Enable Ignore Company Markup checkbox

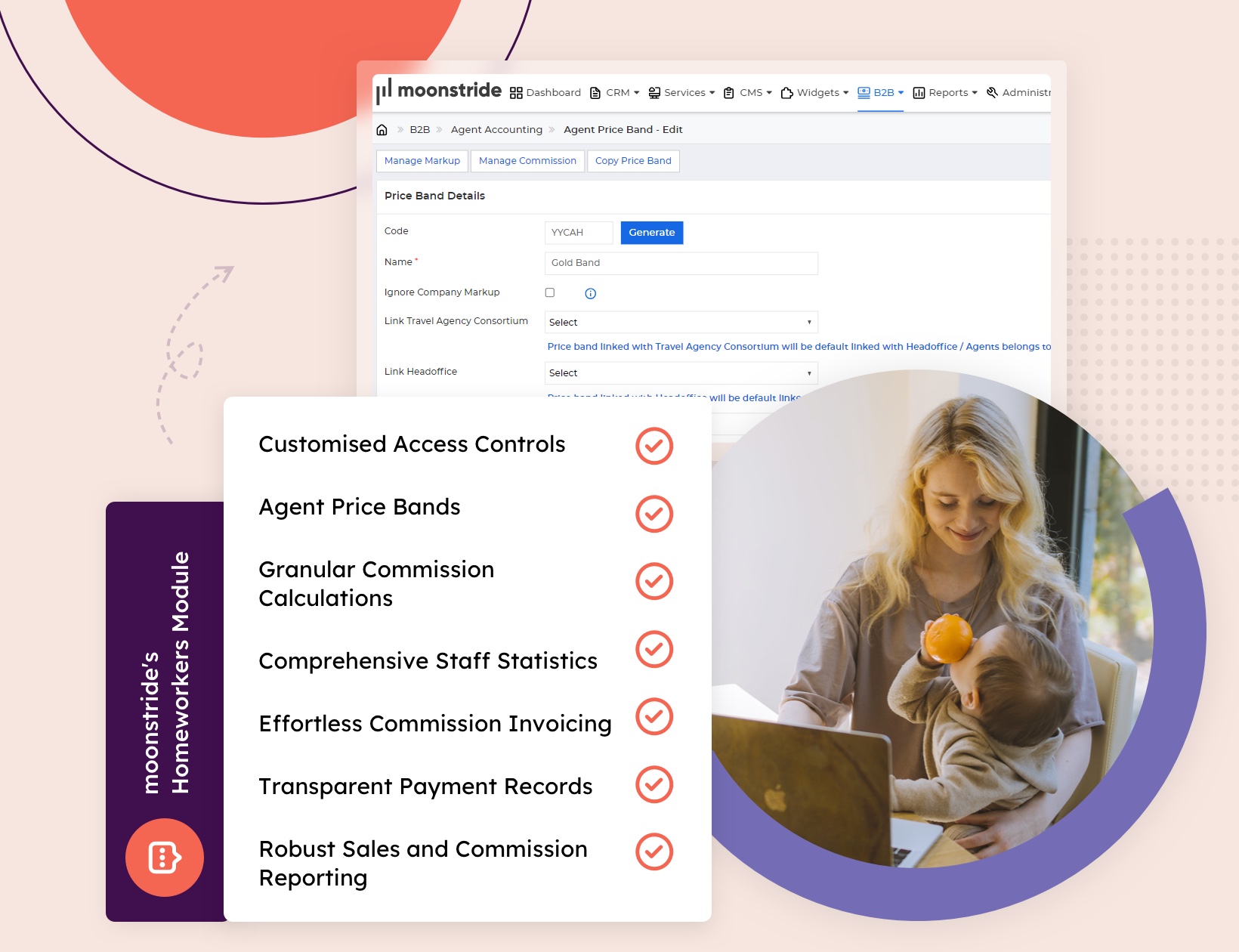pos(550,292)
